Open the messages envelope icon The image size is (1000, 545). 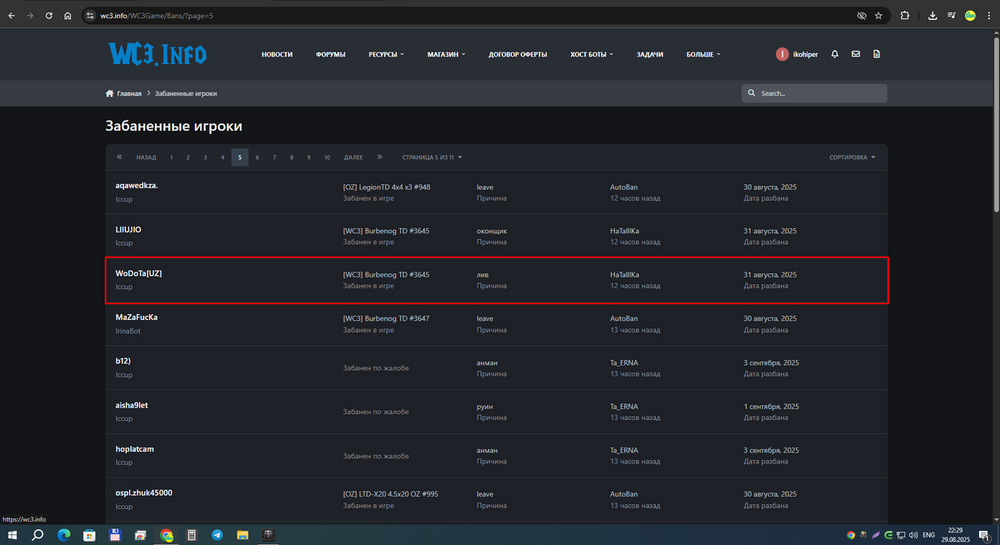[x=856, y=54]
